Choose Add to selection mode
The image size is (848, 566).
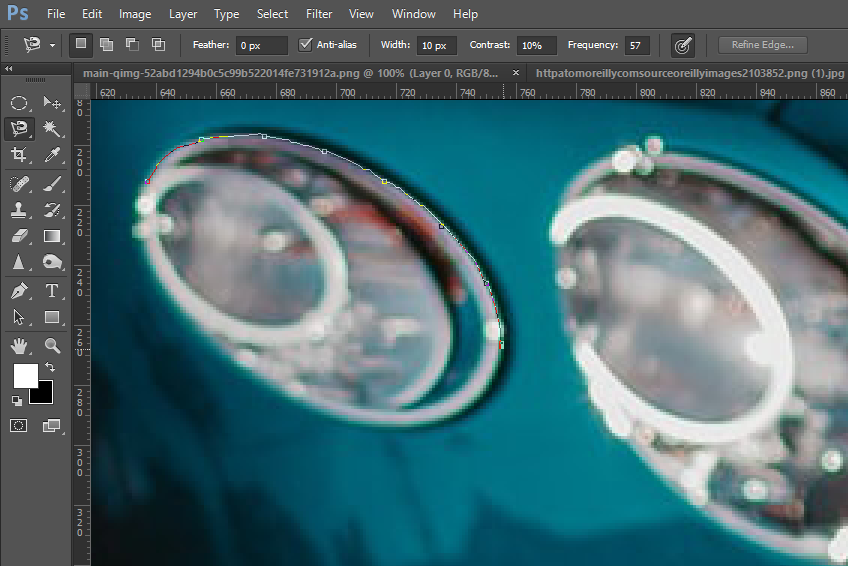click(107, 44)
